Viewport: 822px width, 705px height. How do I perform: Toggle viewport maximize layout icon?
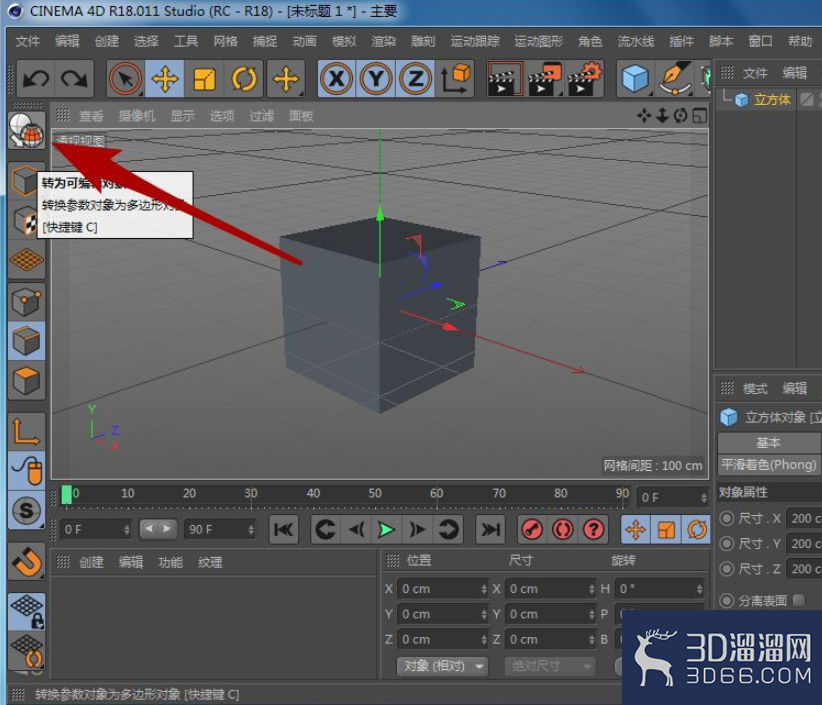pos(699,115)
